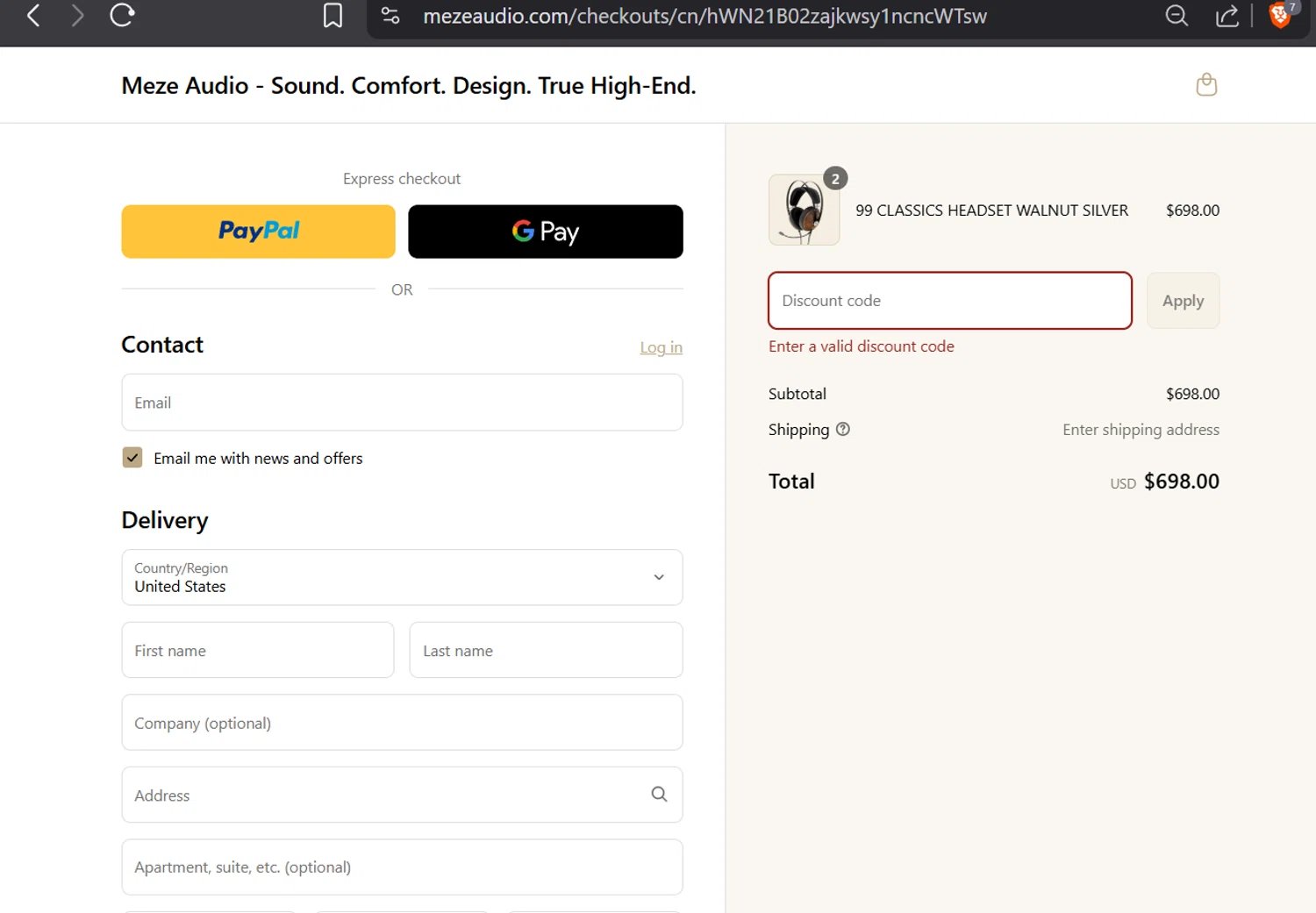Go forward with the browser forward arrow
This screenshot has width=1316, height=913.
click(x=77, y=15)
